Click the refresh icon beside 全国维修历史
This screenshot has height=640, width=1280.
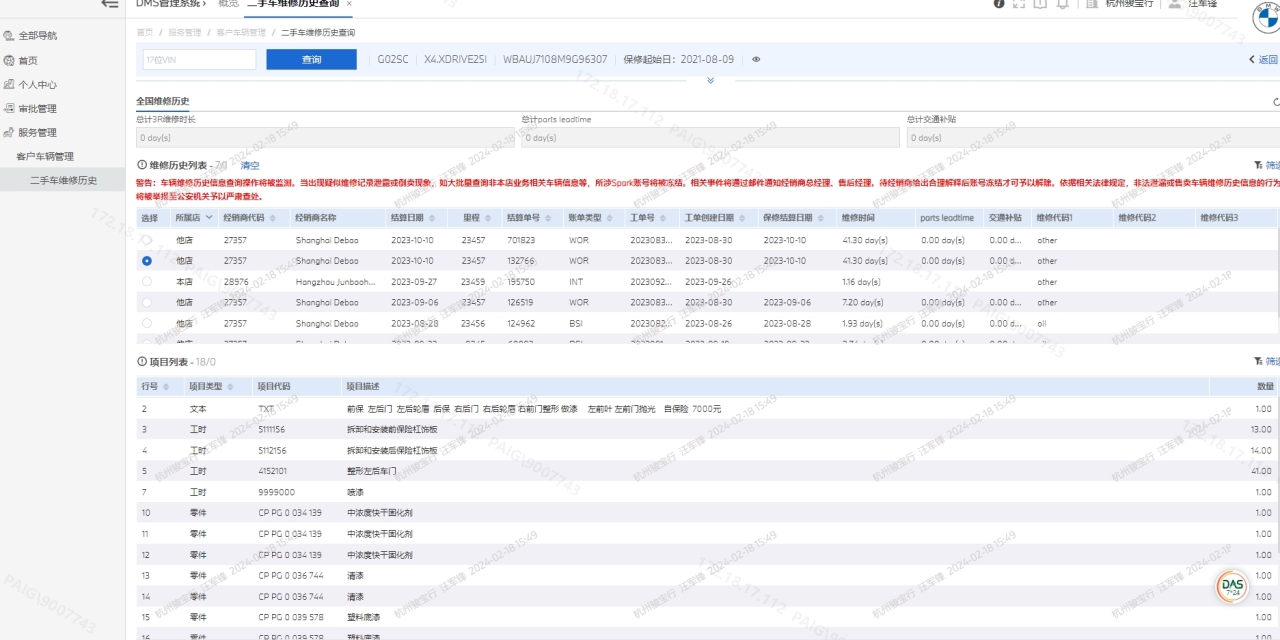pos(1276,102)
